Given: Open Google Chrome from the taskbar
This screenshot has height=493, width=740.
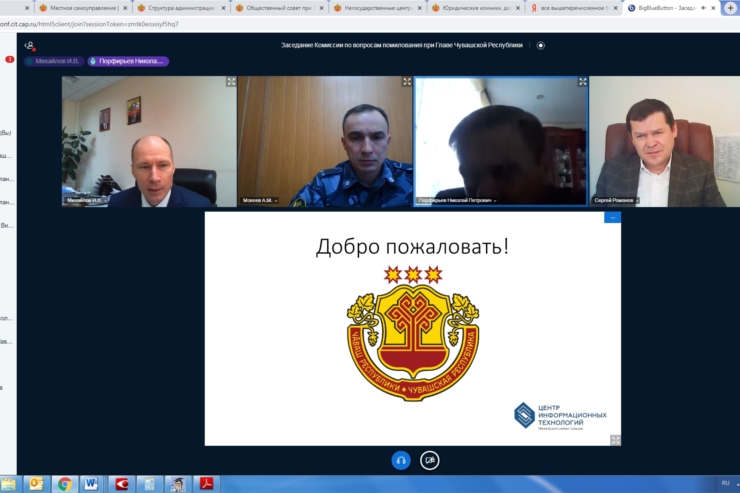Looking at the screenshot, I should (65, 484).
